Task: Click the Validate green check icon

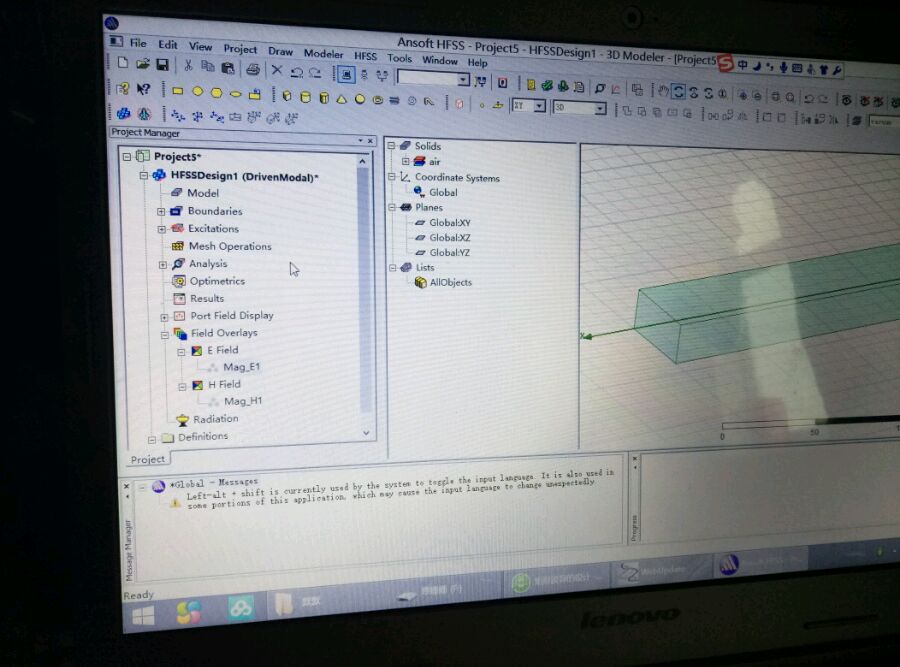Action: pyautogui.click(x=547, y=86)
